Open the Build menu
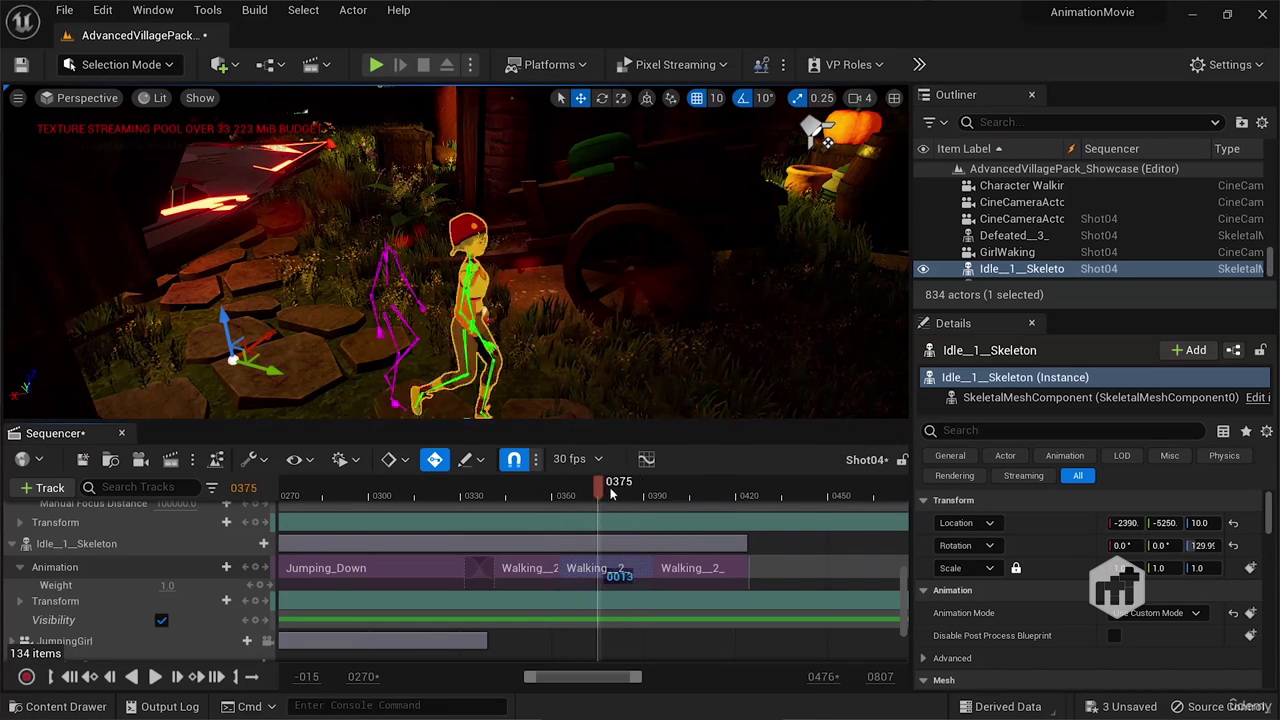1280x720 pixels. (254, 10)
